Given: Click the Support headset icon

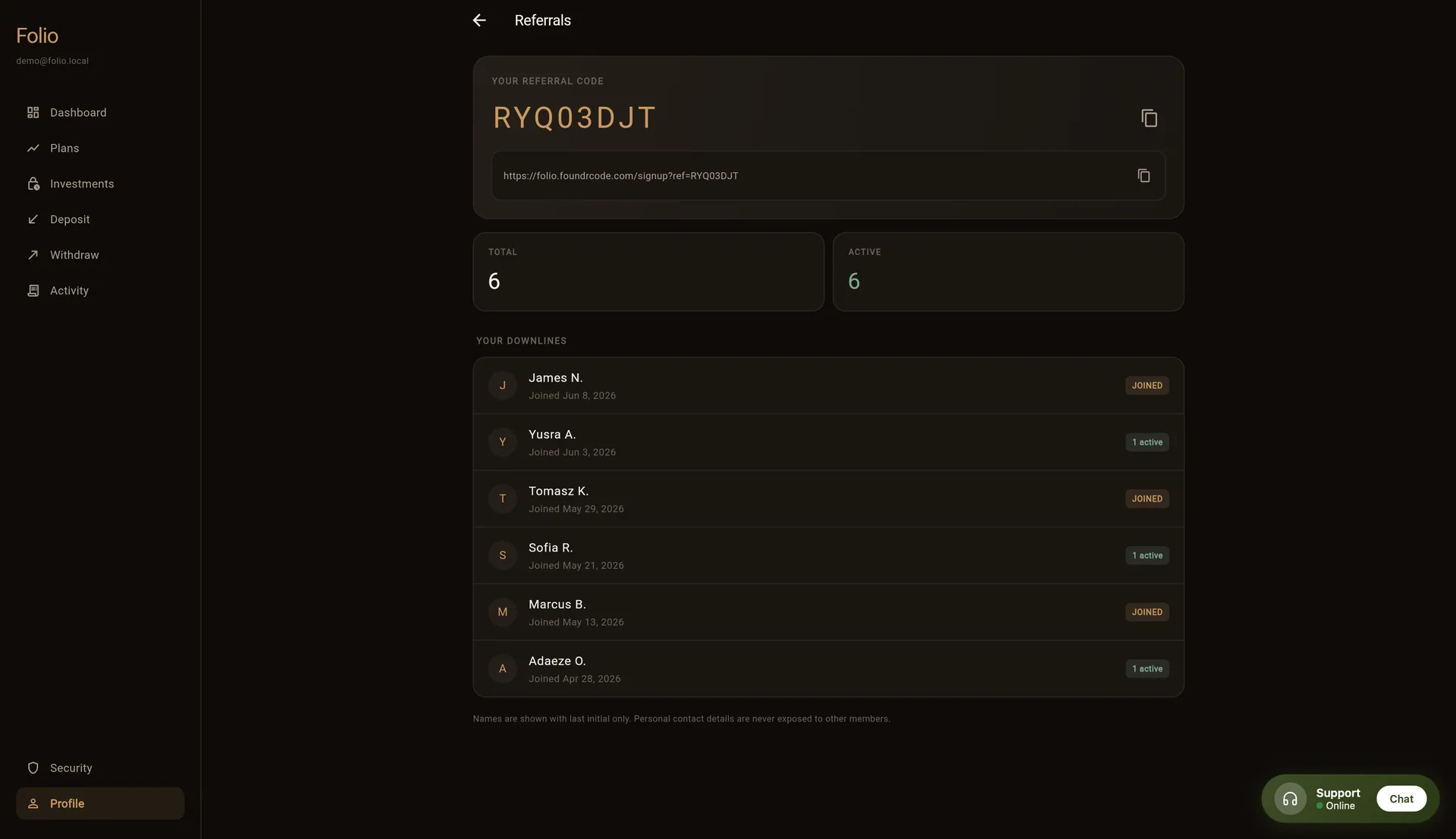Looking at the screenshot, I should click(x=1290, y=799).
